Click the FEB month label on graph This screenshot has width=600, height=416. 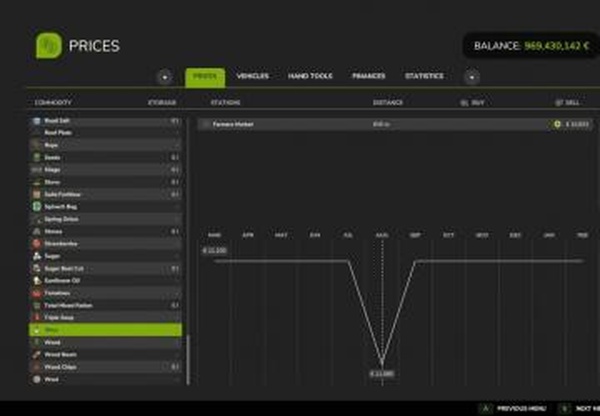click(582, 235)
